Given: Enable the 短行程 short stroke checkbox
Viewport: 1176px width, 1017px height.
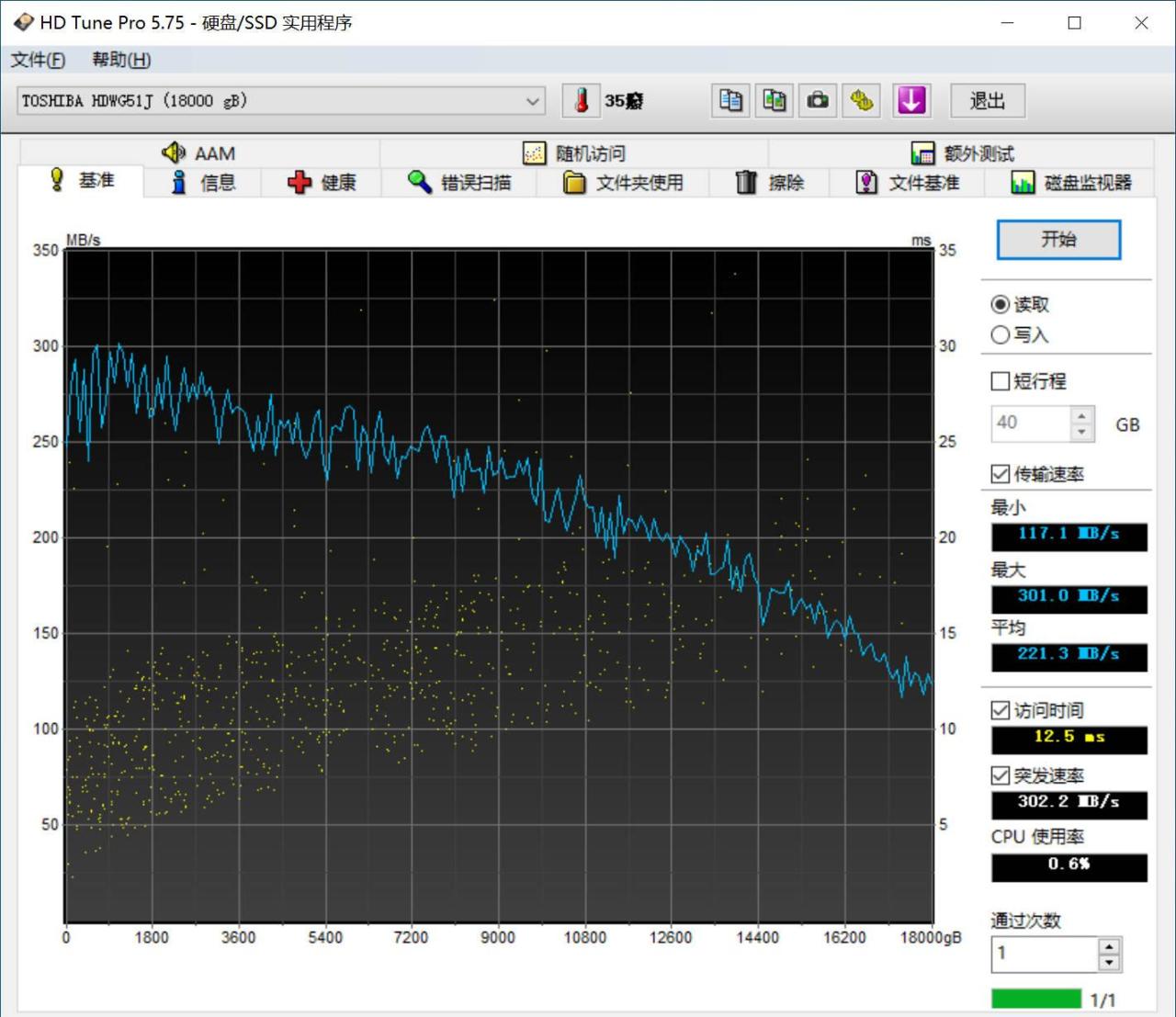Looking at the screenshot, I should (1001, 381).
